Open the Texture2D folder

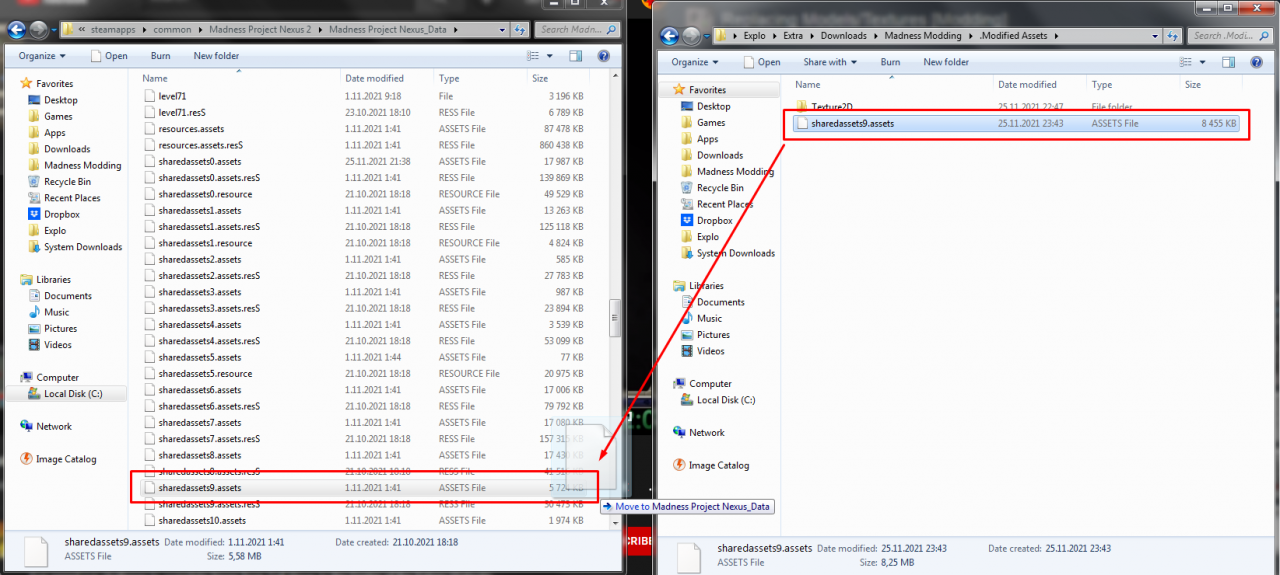point(831,107)
